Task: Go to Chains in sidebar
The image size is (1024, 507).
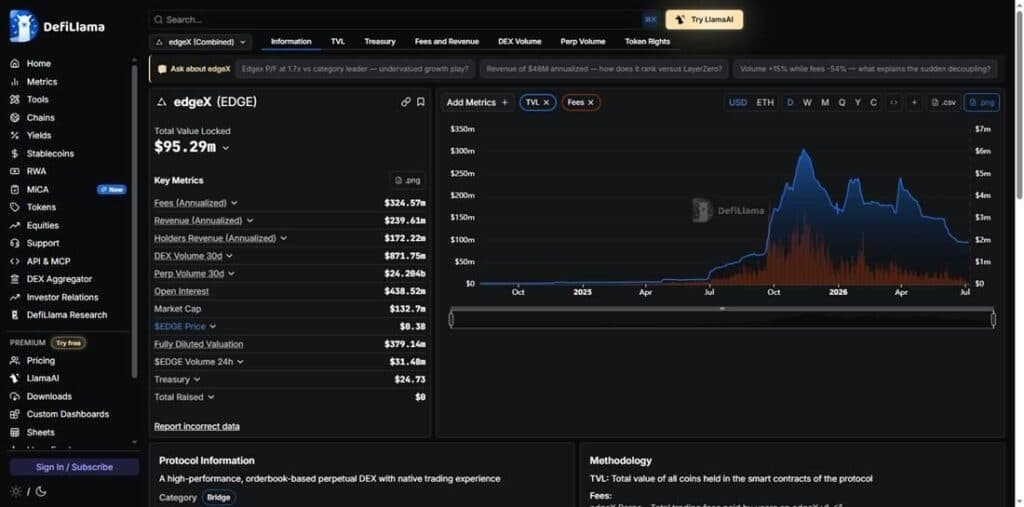Action: pos(40,118)
